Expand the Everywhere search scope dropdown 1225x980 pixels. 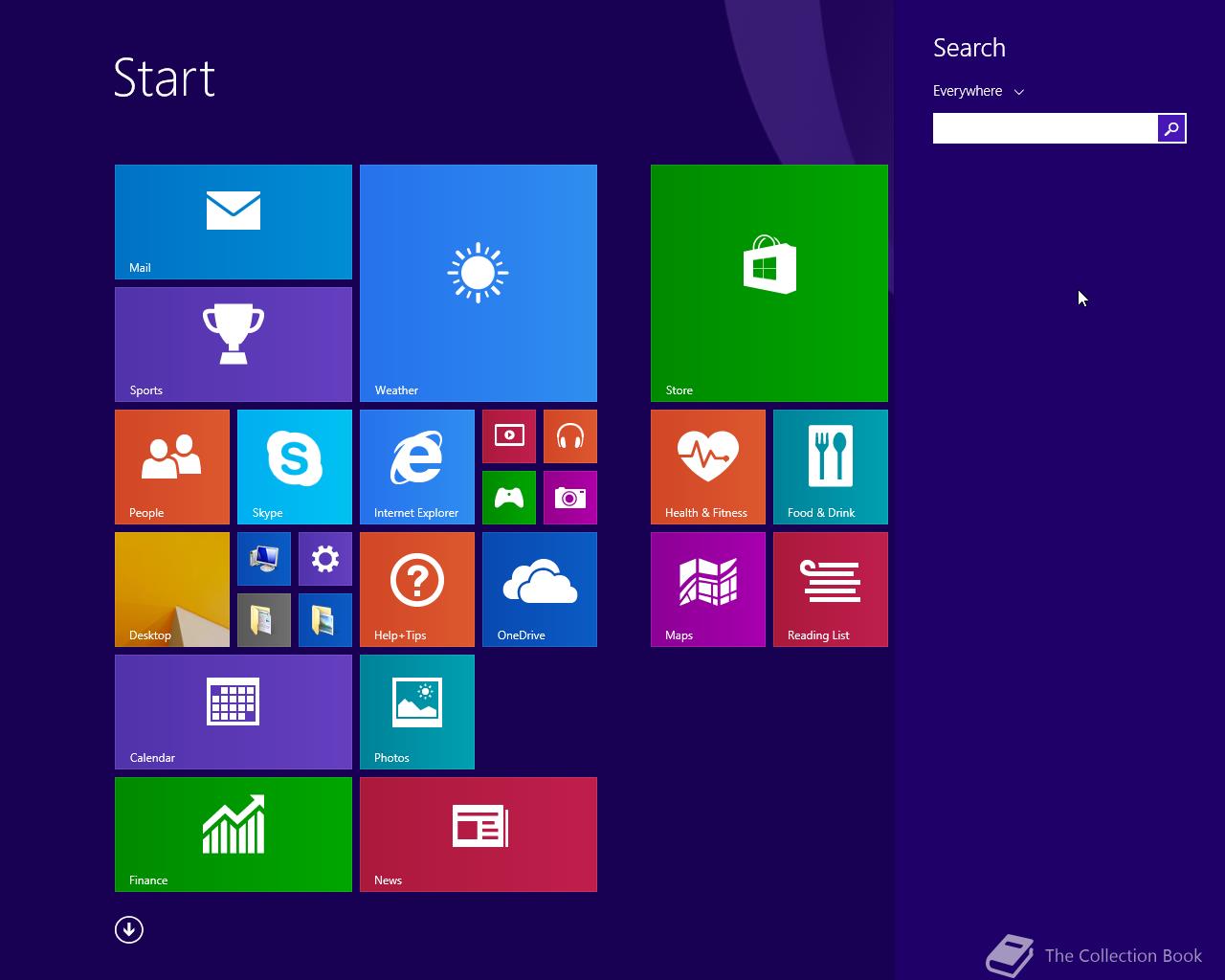point(978,91)
